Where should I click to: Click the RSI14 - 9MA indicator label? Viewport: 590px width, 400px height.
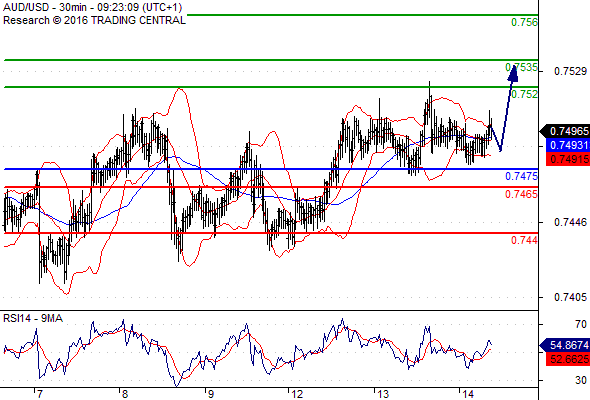tap(33, 318)
